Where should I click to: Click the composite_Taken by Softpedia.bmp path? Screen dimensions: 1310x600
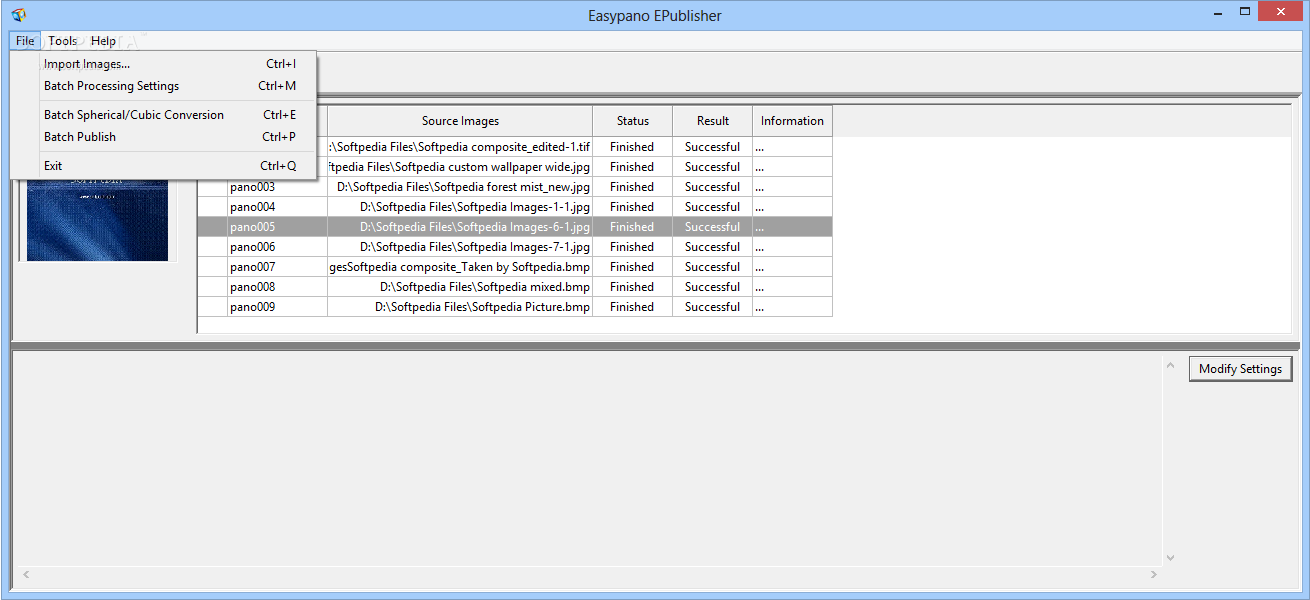460,267
